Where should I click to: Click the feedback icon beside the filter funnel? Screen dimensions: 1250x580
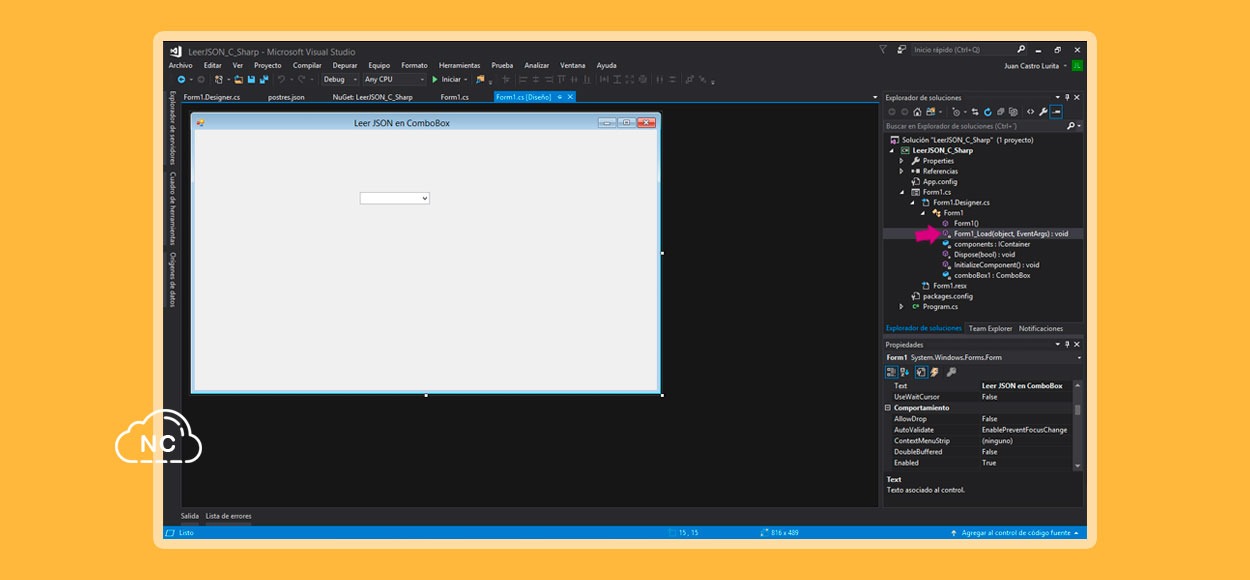click(x=902, y=49)
